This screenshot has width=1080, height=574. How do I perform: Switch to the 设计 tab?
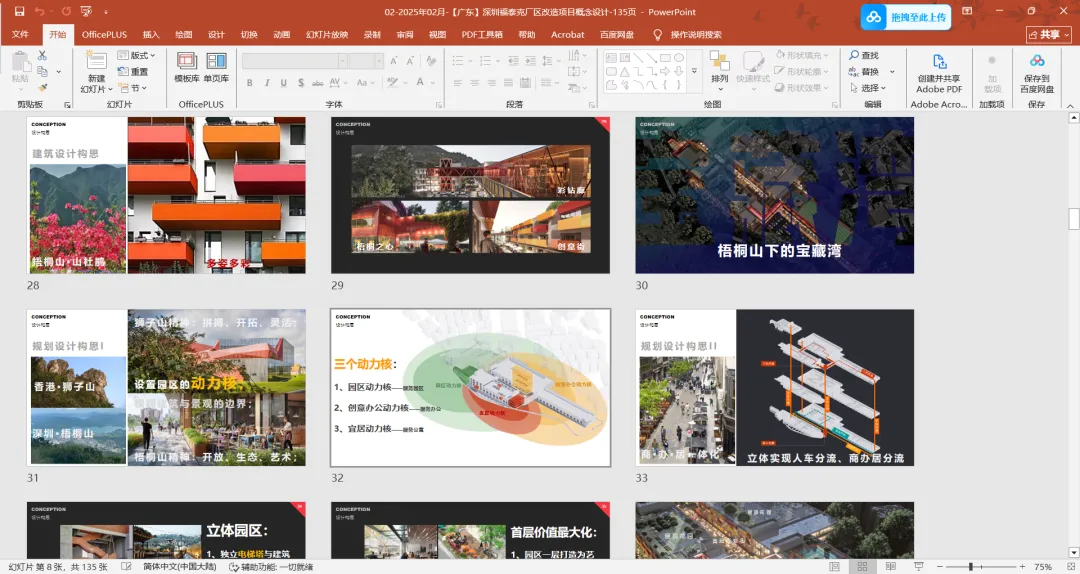[x=216, y=34]
